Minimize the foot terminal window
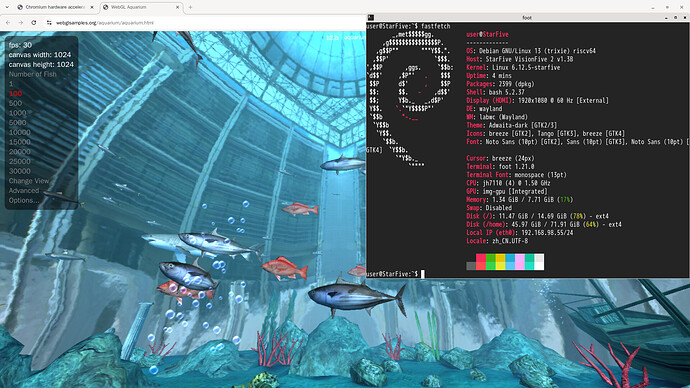Screen dimensions: 690x388 666,18
